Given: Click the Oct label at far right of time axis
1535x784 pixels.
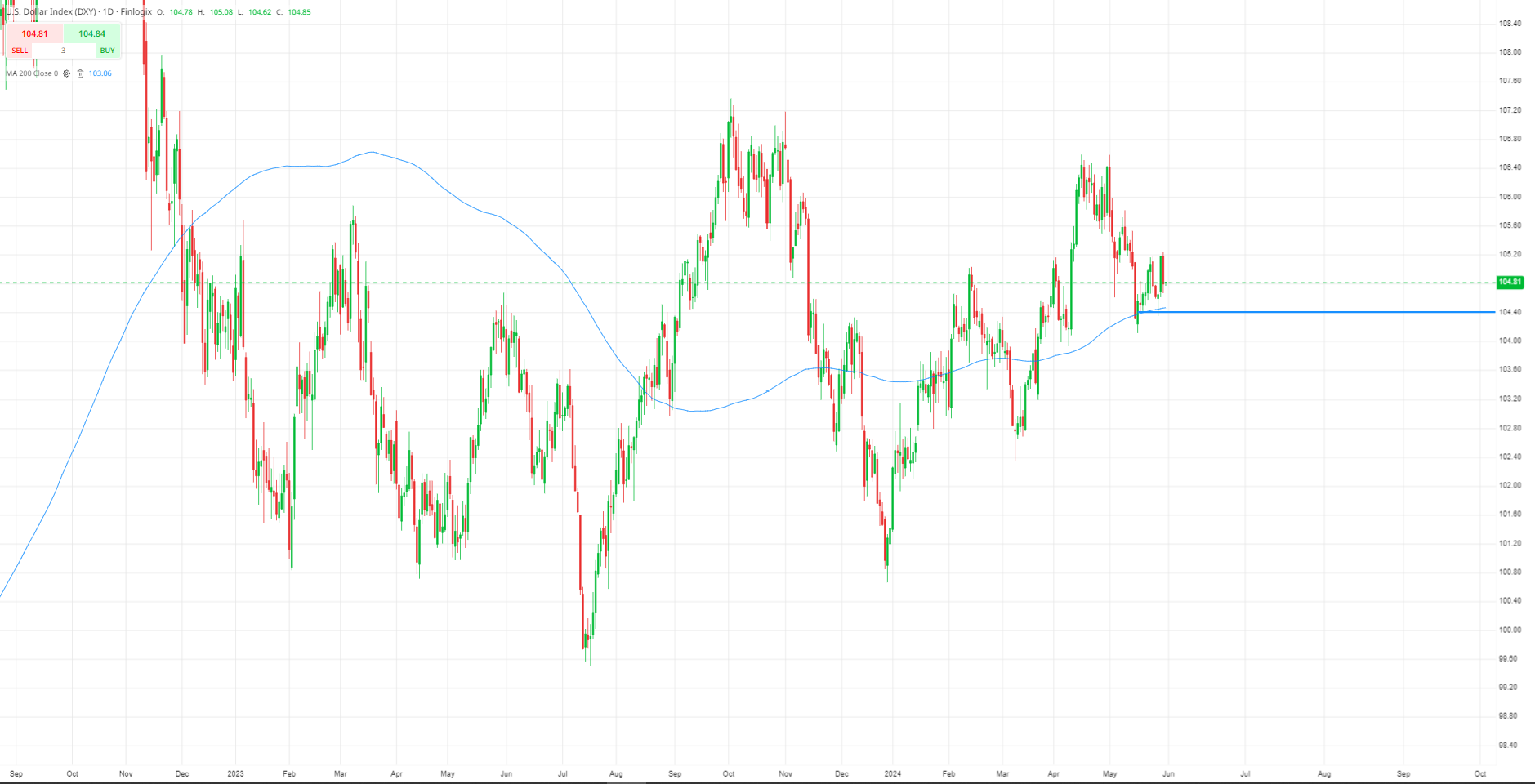Looking at the screenshot, I should point(1479,773).
